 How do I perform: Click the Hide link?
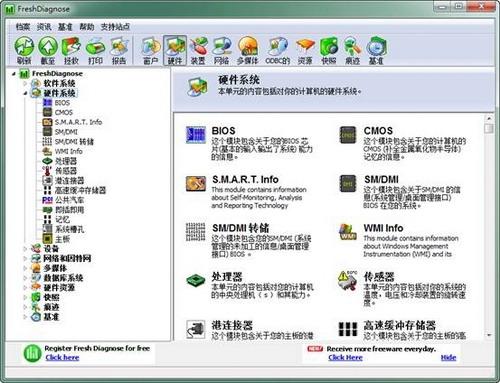[448, 357]
